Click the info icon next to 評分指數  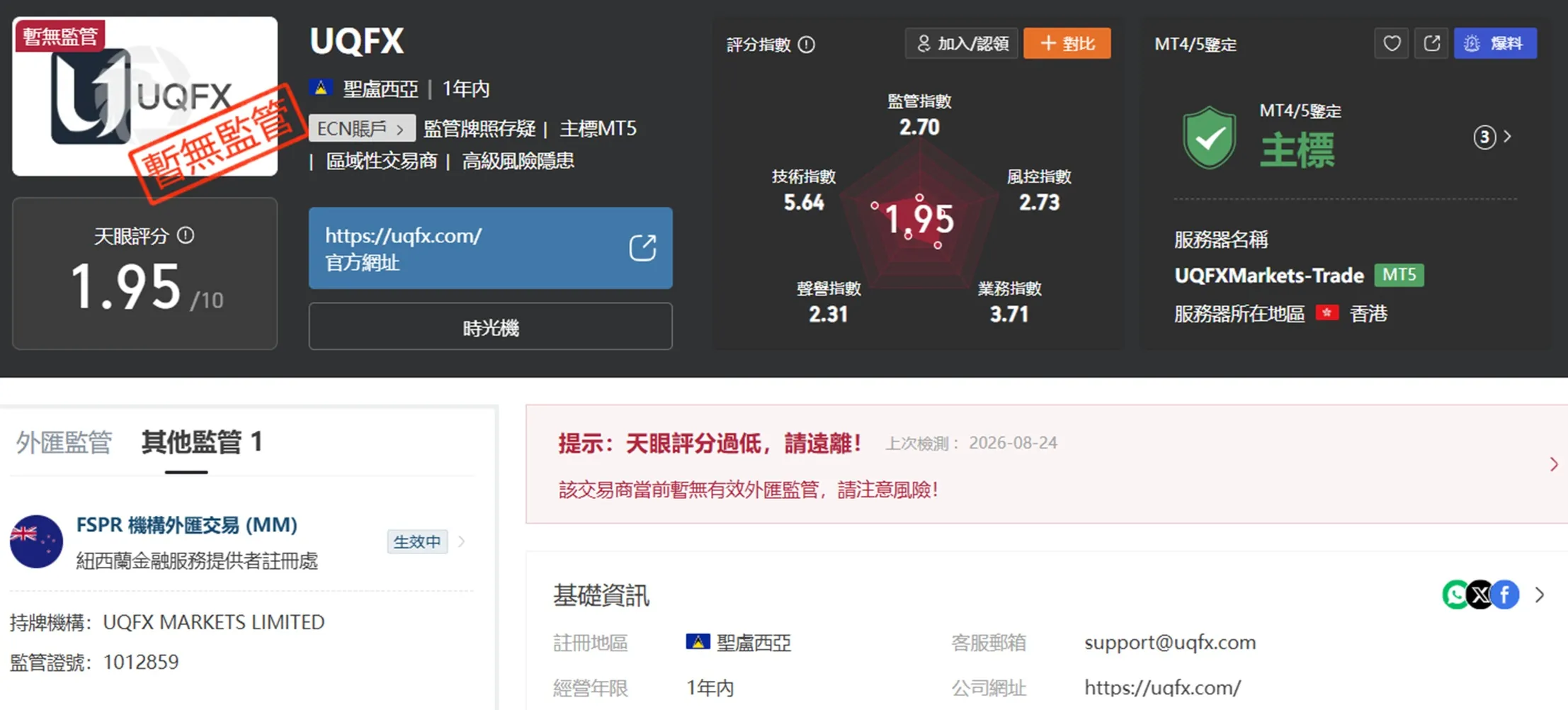pyautogui.click(x=807, y=45)
